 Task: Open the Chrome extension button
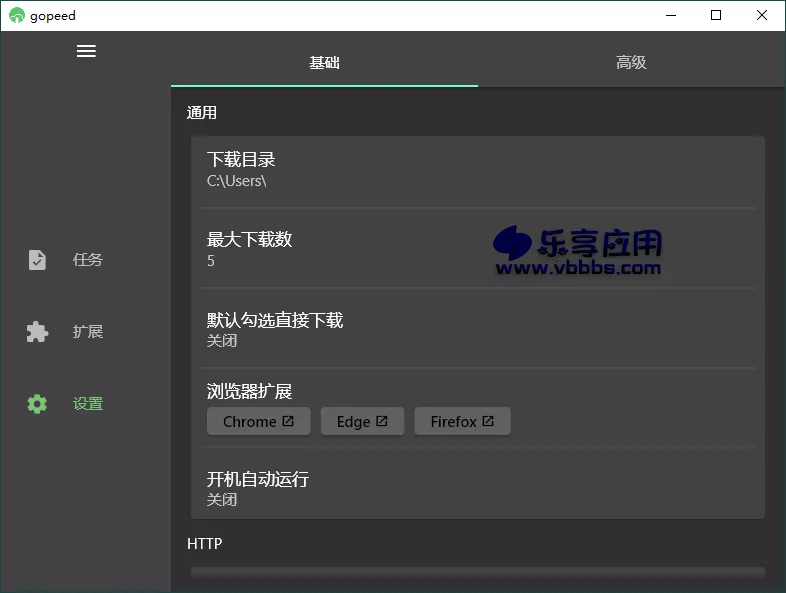tap(259, 421)
